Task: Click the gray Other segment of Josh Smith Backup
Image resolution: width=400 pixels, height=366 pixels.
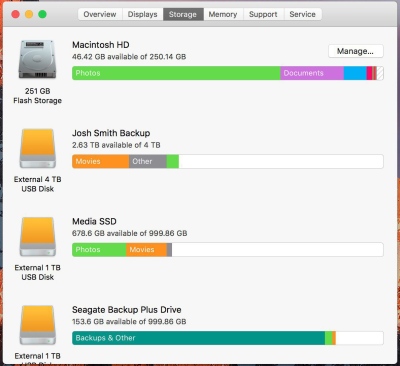Action: click(x=148, y=162)
